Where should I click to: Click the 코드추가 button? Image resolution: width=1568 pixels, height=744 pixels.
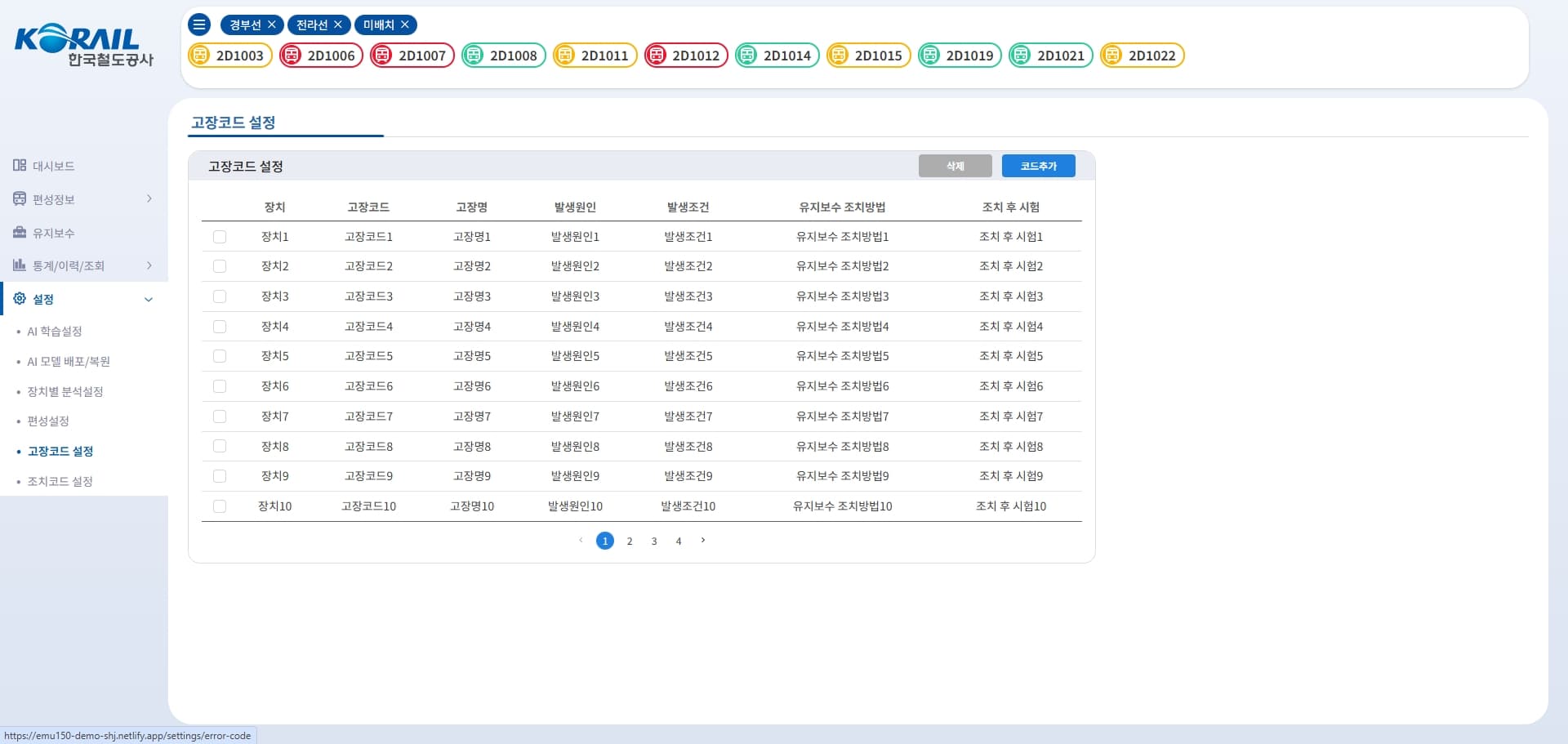(1038, 166)
